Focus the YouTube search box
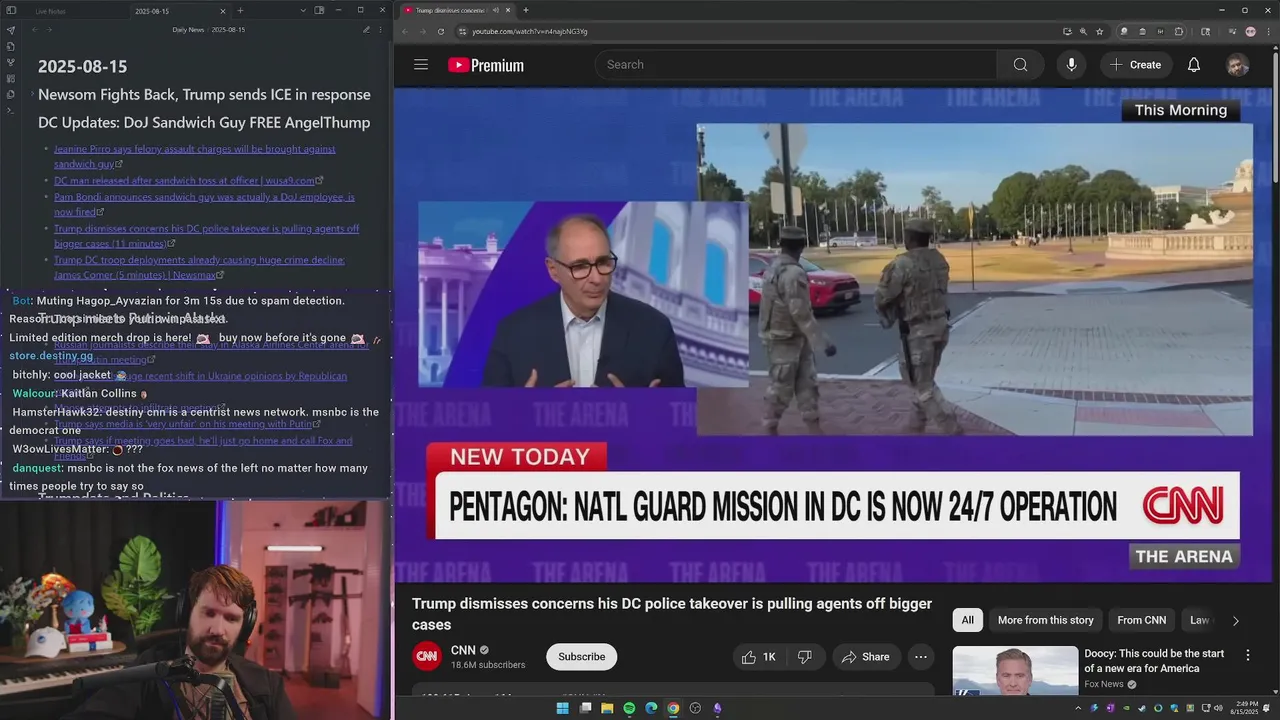Screen dimensions: 1280x720 pyautogui.click(x=795, y=65)
